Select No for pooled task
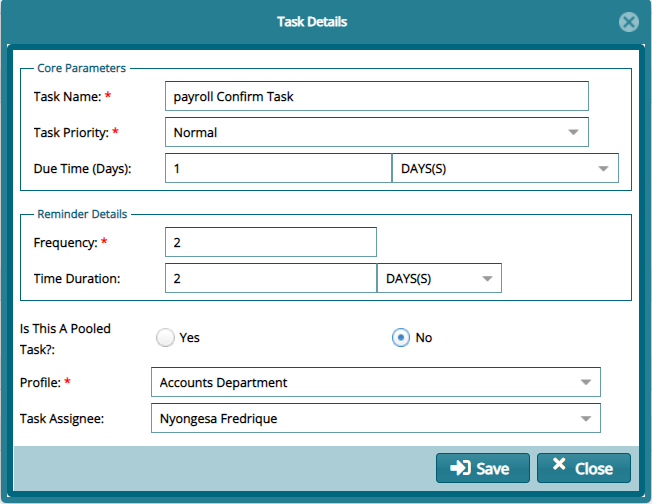This screenshot has height=504, width=652. point(401,338)
